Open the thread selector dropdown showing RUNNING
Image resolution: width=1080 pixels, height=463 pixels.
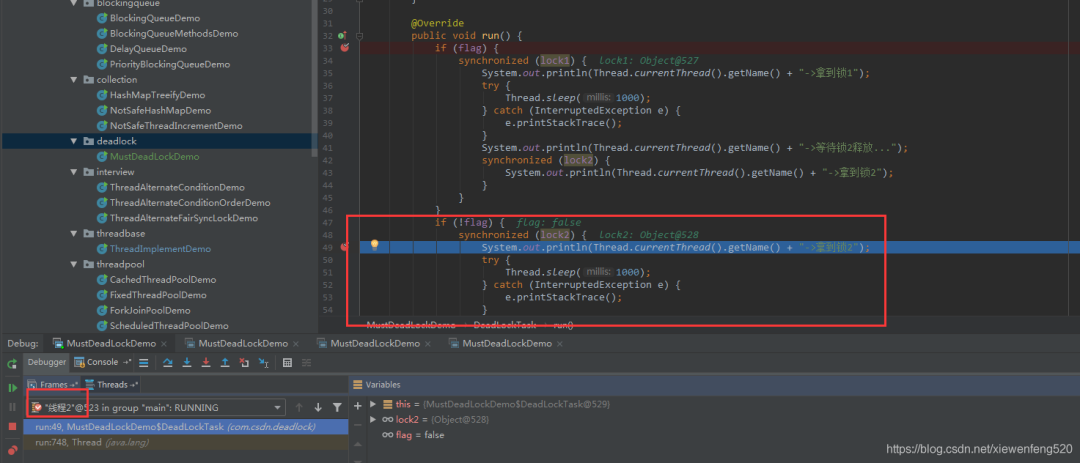point(156,407)
